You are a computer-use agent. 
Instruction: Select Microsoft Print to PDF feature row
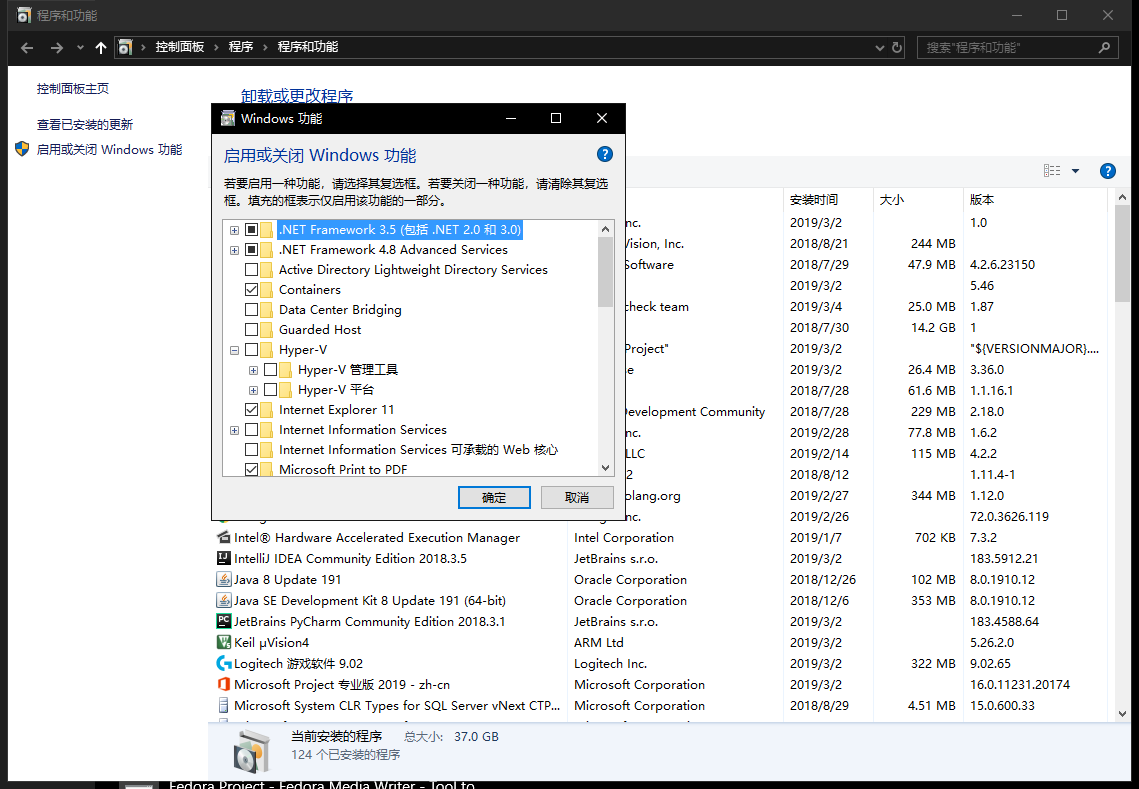point(343,470)
